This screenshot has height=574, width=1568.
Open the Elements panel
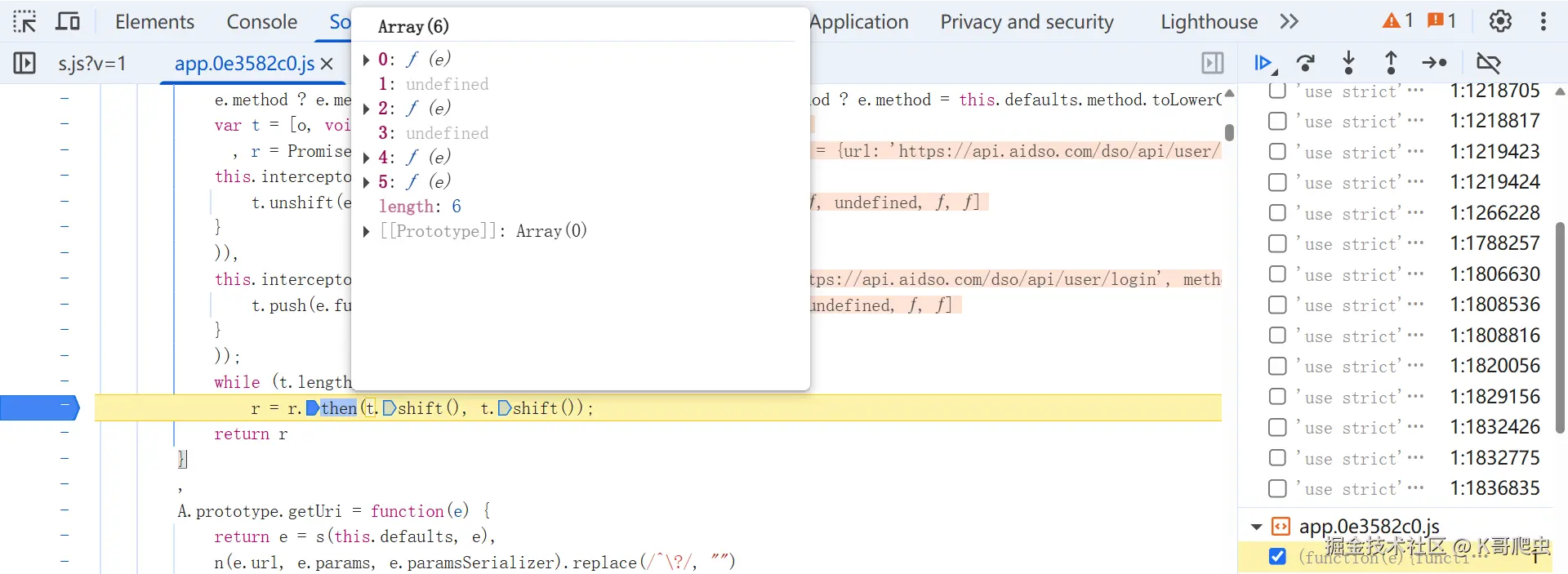point(154,22)
